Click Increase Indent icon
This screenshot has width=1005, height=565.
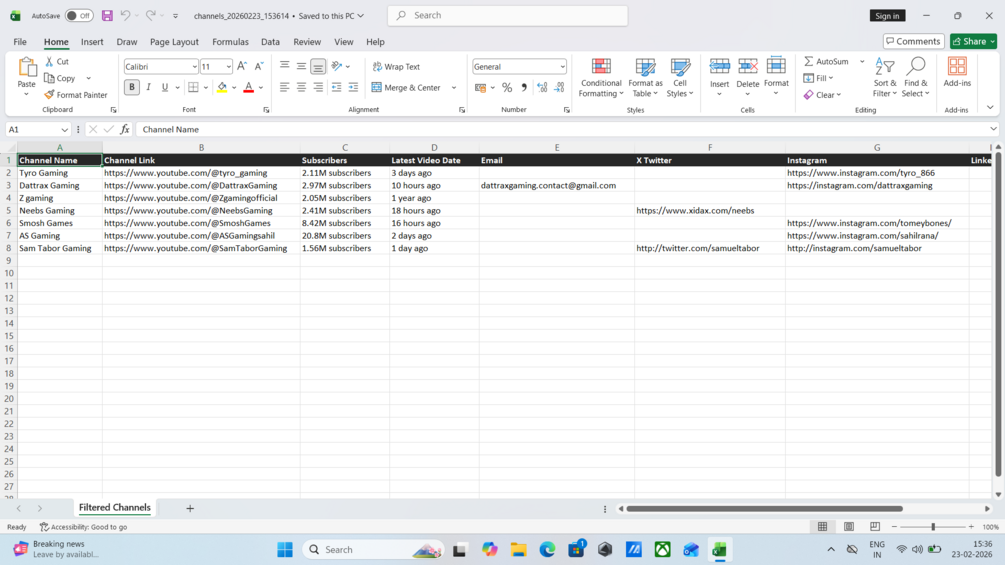coord(353,88)
